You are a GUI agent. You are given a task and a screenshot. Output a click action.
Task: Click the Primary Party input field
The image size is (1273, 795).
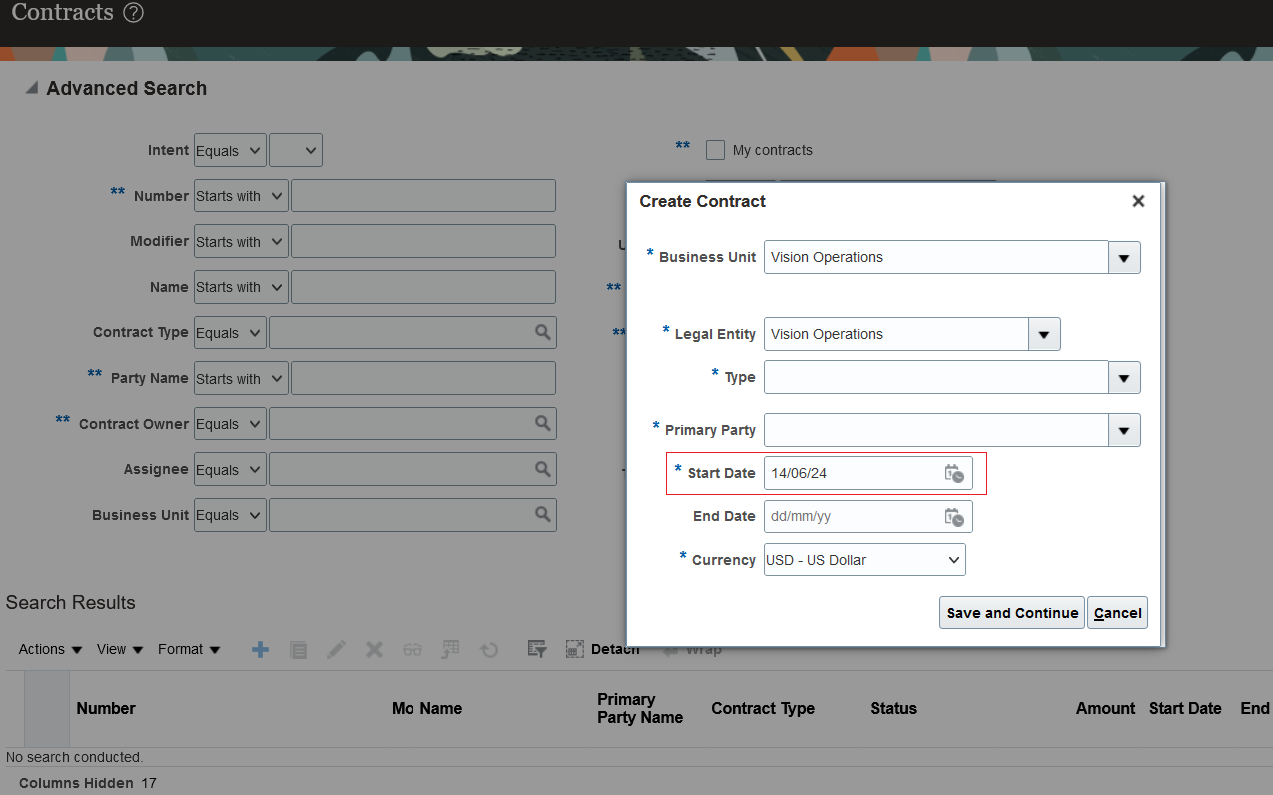point(936,430)
